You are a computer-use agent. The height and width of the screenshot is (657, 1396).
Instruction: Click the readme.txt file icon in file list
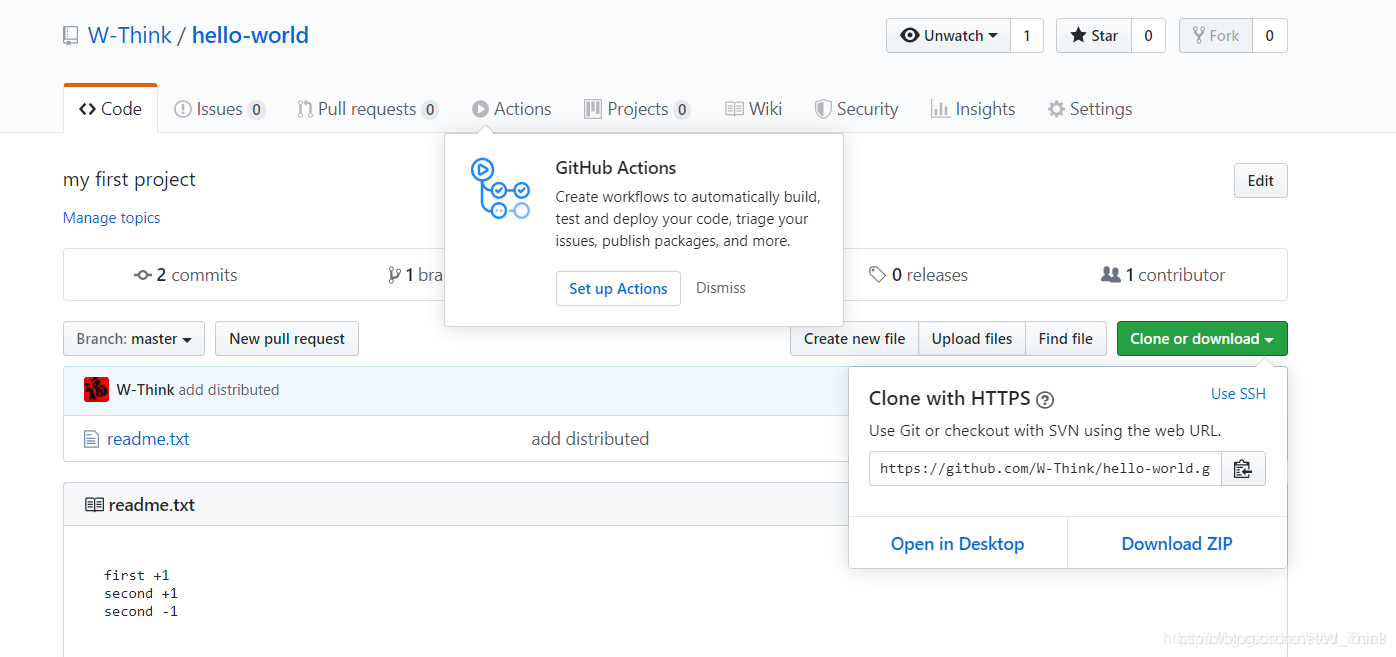point(91,439)
